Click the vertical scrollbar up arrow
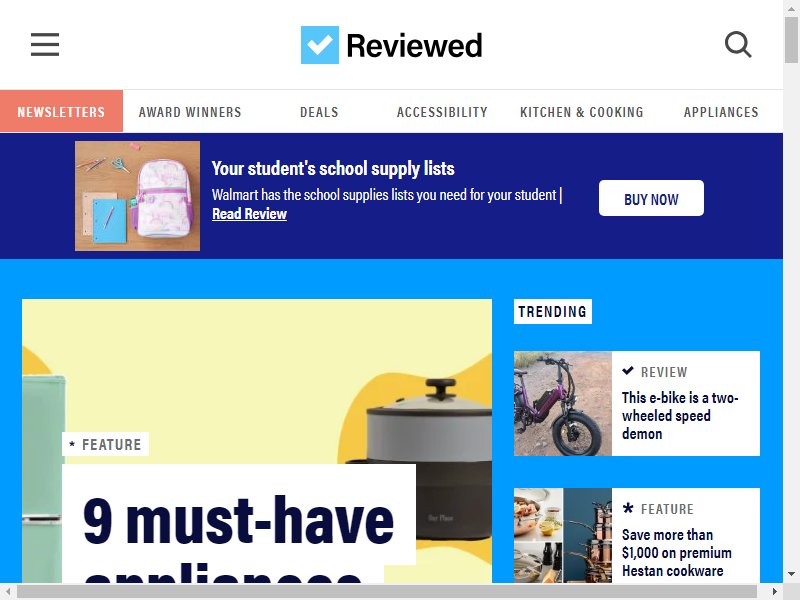 (x=791, y=8)
